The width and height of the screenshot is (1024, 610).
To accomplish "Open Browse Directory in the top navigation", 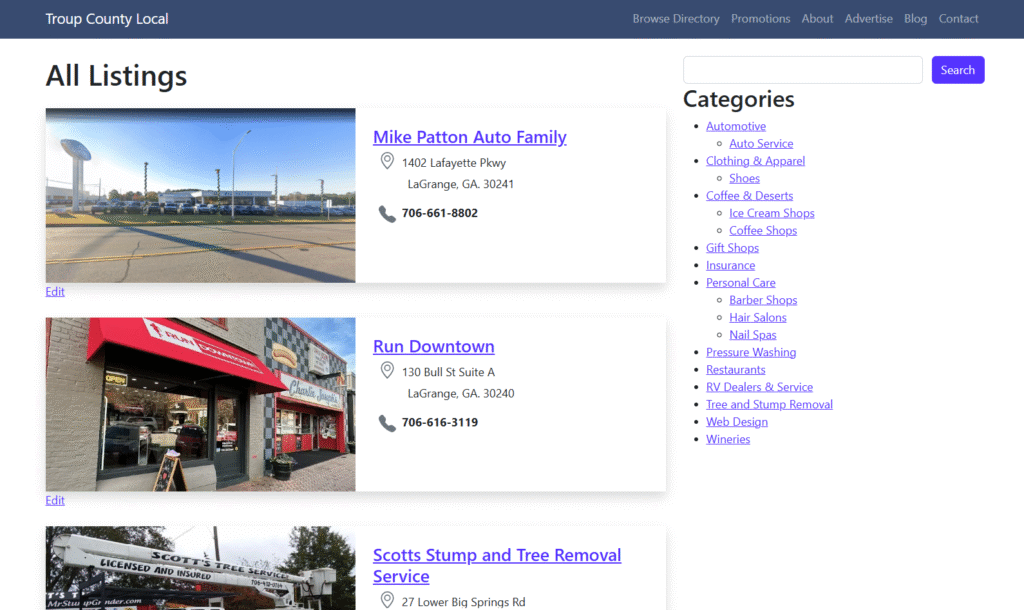I will (675, 19).
